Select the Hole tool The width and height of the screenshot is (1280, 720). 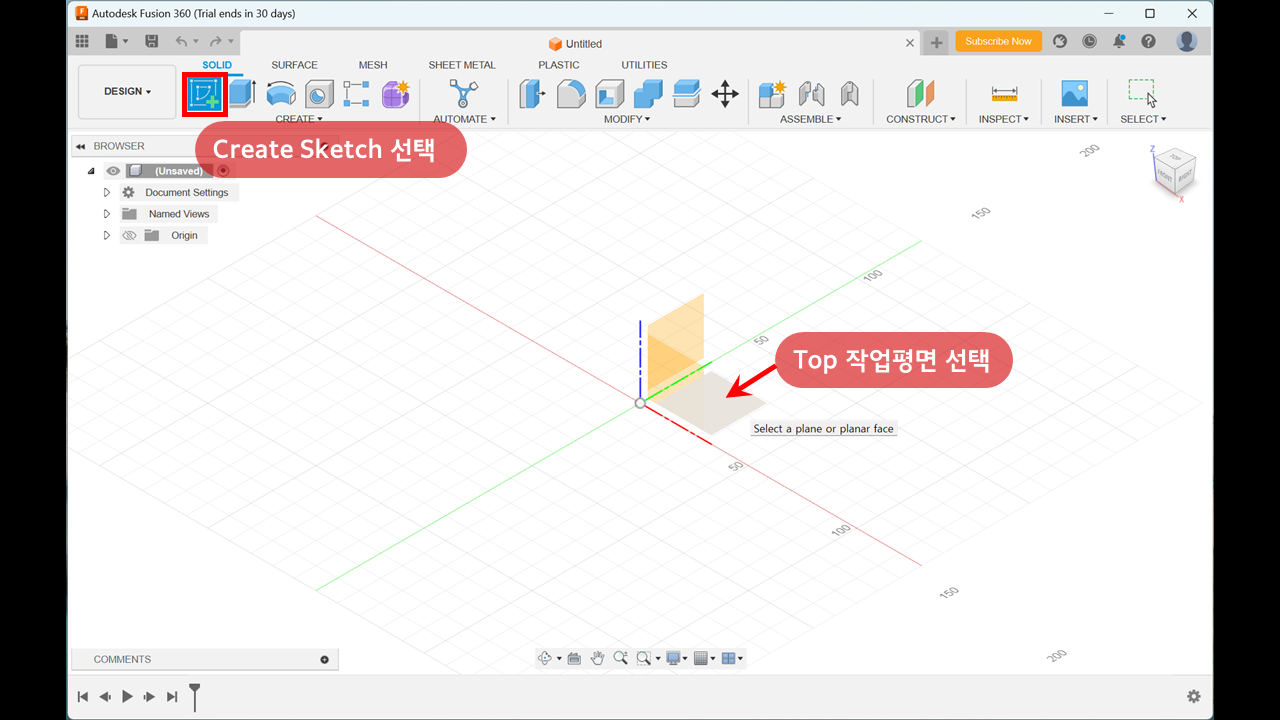319,94
